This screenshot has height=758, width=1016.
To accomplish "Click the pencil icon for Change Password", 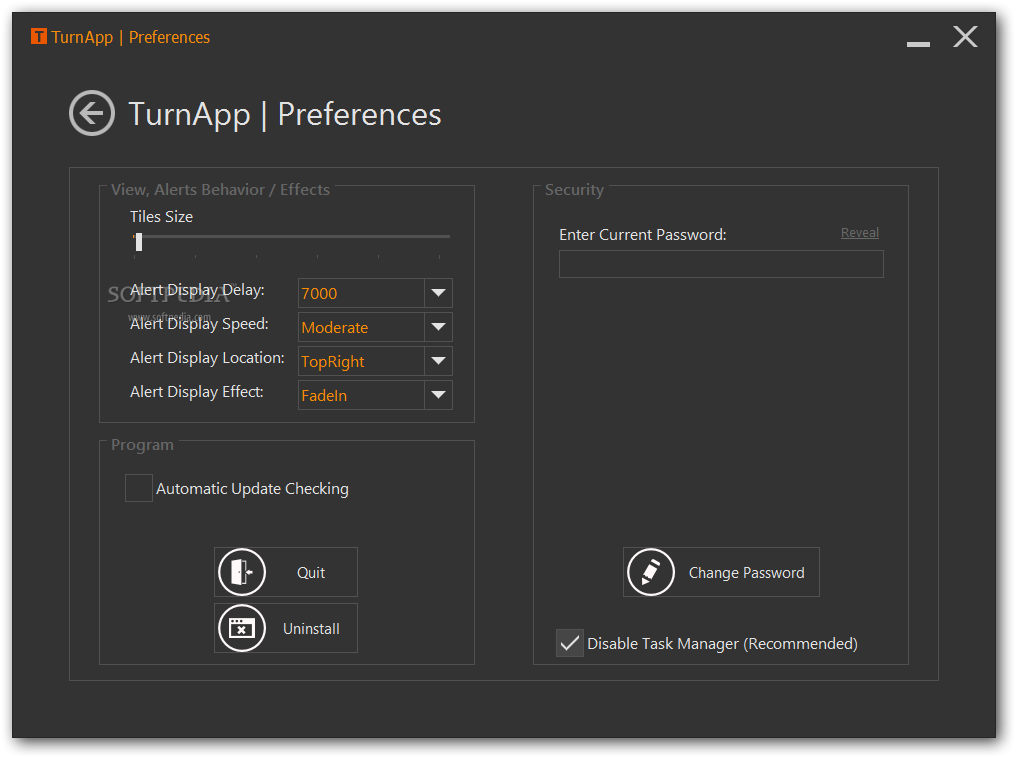I will 651,572.
